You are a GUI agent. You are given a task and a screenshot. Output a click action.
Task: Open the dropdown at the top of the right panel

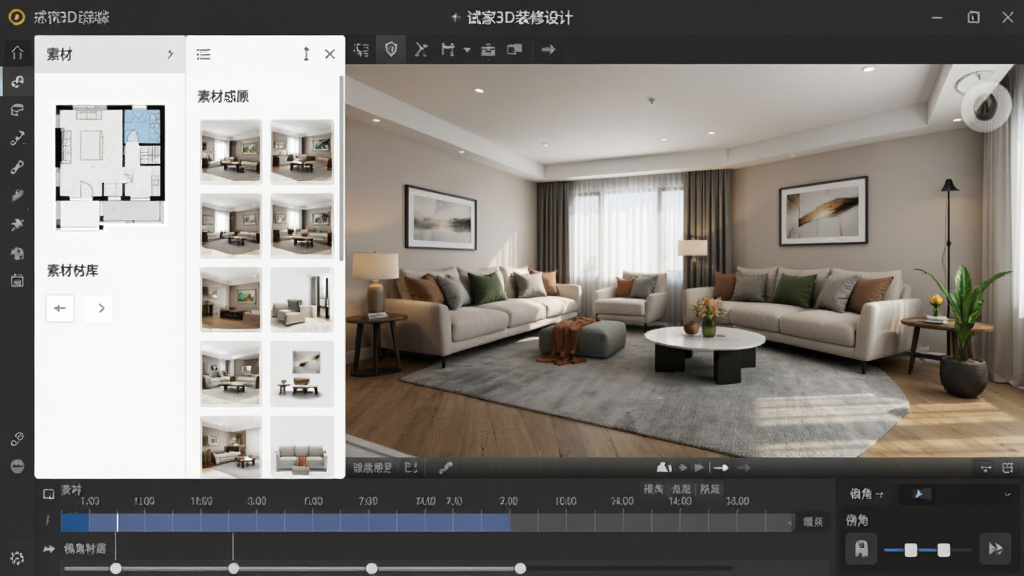click(957, 494)
